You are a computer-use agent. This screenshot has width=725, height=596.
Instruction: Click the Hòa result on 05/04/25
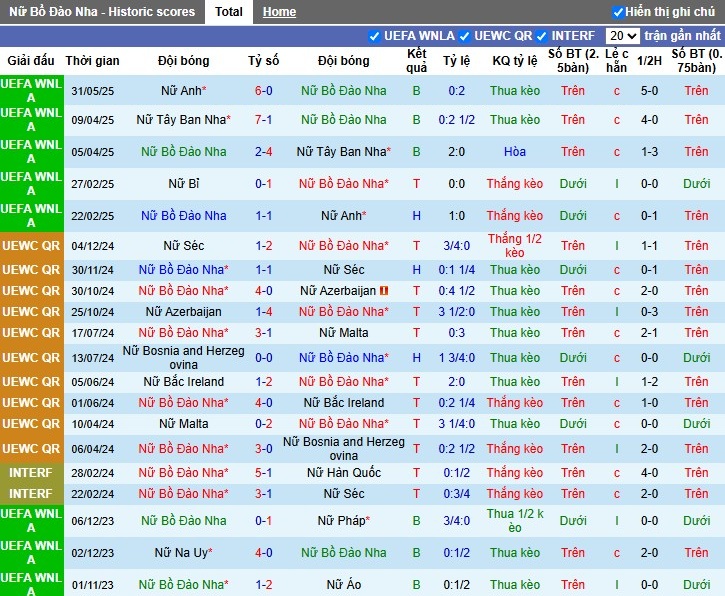pos(515,152)
